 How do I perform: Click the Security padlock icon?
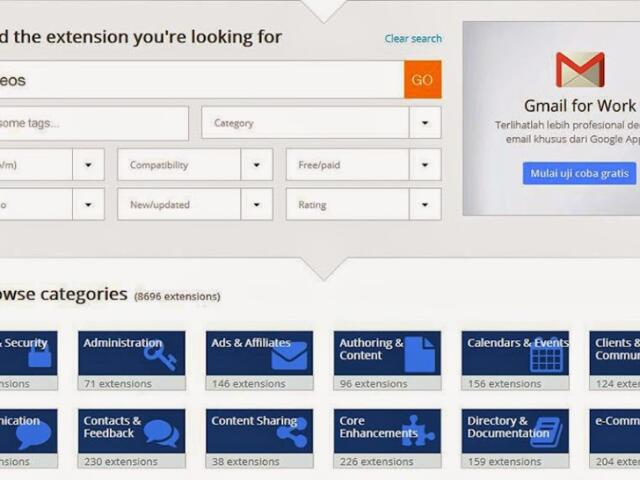pyautogui.click(x=40, y=356)
